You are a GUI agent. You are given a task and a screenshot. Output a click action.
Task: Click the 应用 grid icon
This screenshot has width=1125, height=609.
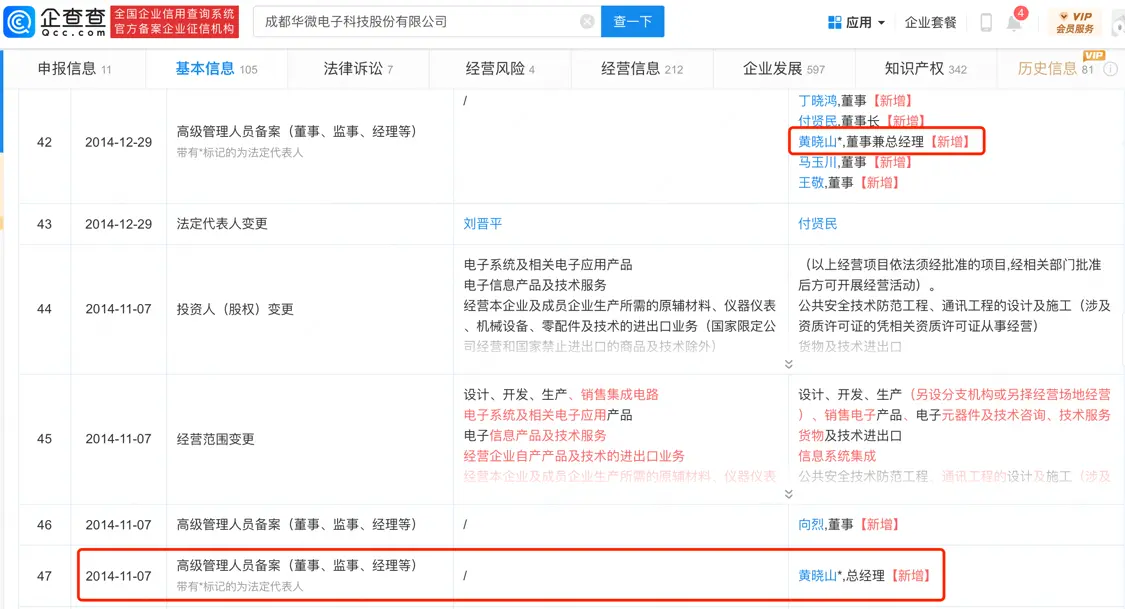(x=834, y=22)
